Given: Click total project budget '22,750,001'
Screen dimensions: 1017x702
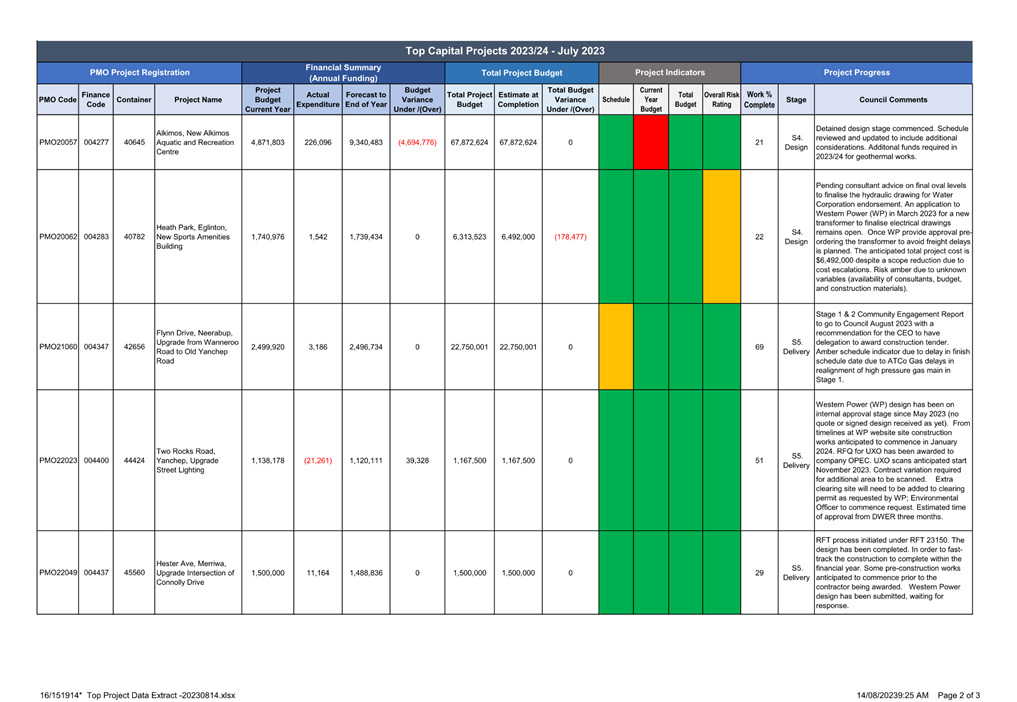Looking at the screenshot, I should tap(469, 347).
